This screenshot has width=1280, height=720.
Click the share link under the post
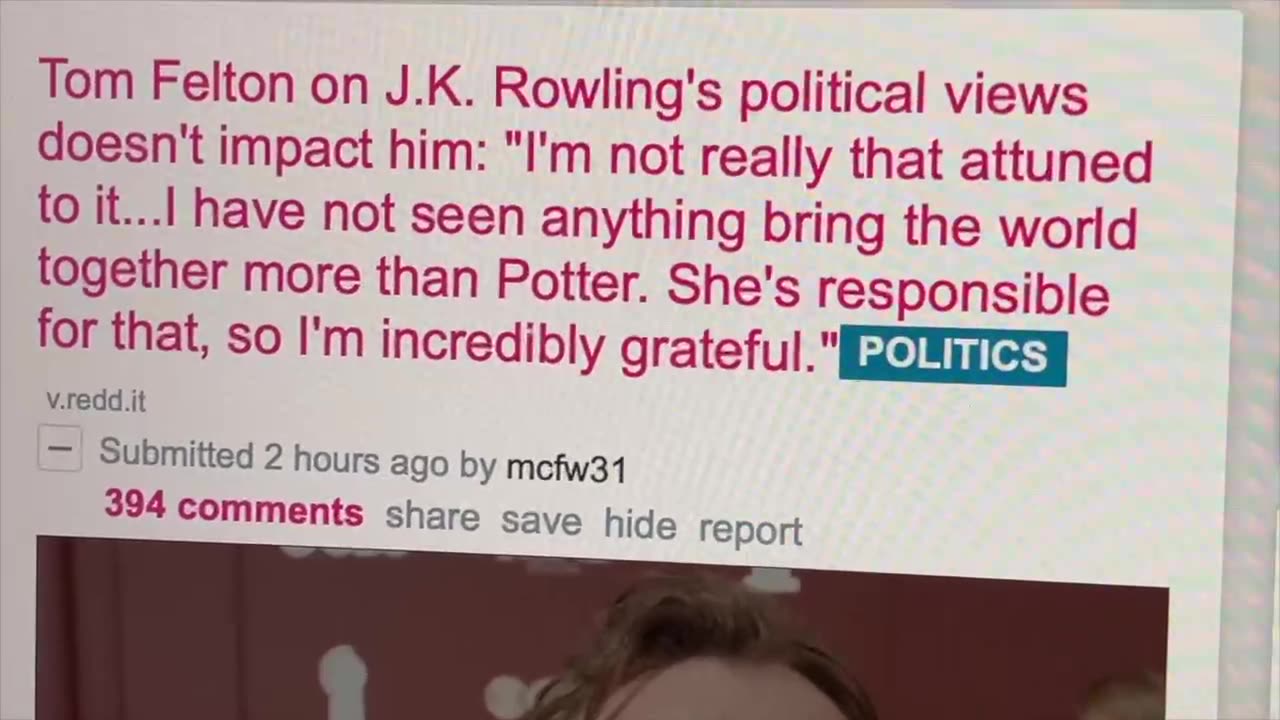[432, 516]
